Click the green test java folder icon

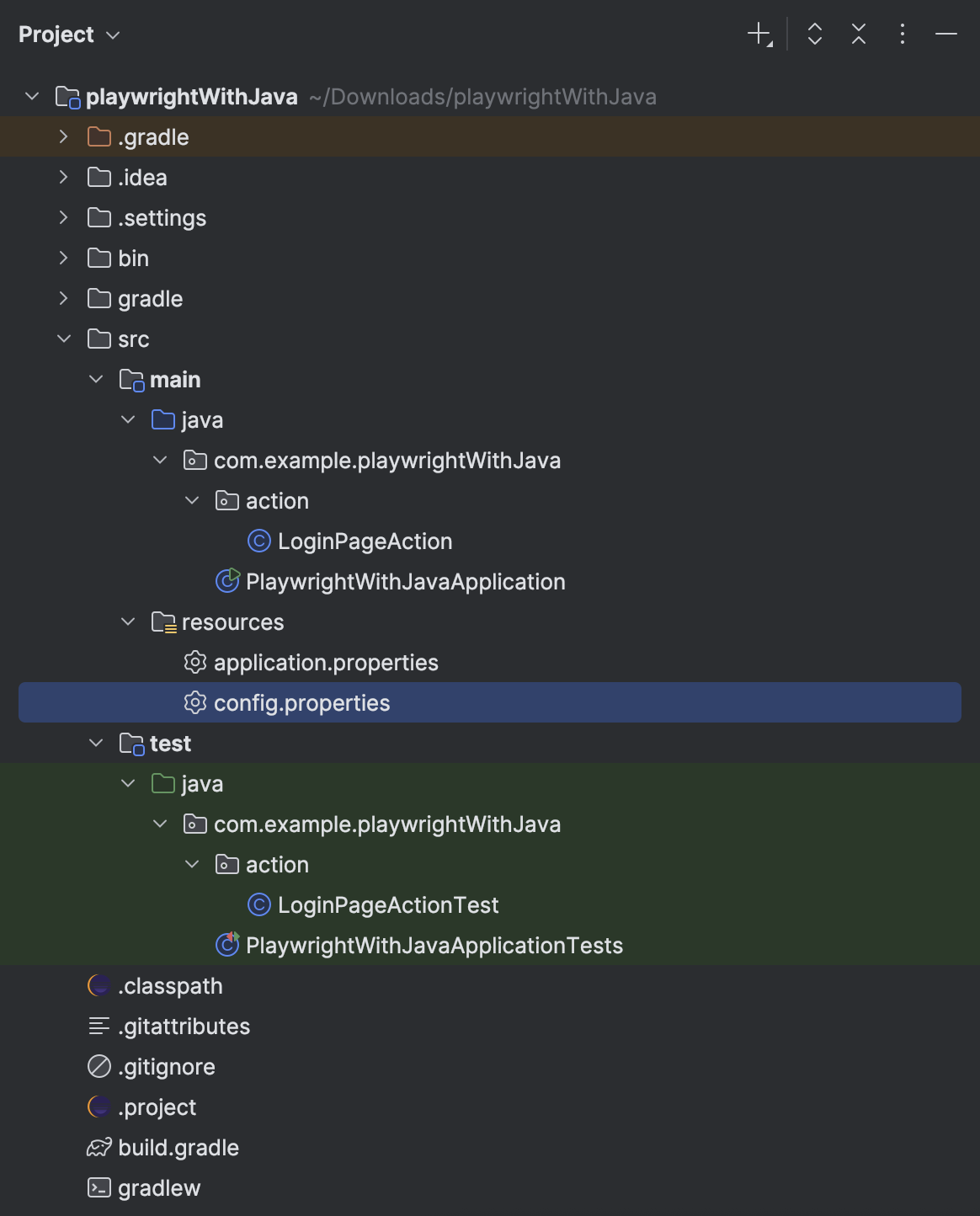pos(163,784)
